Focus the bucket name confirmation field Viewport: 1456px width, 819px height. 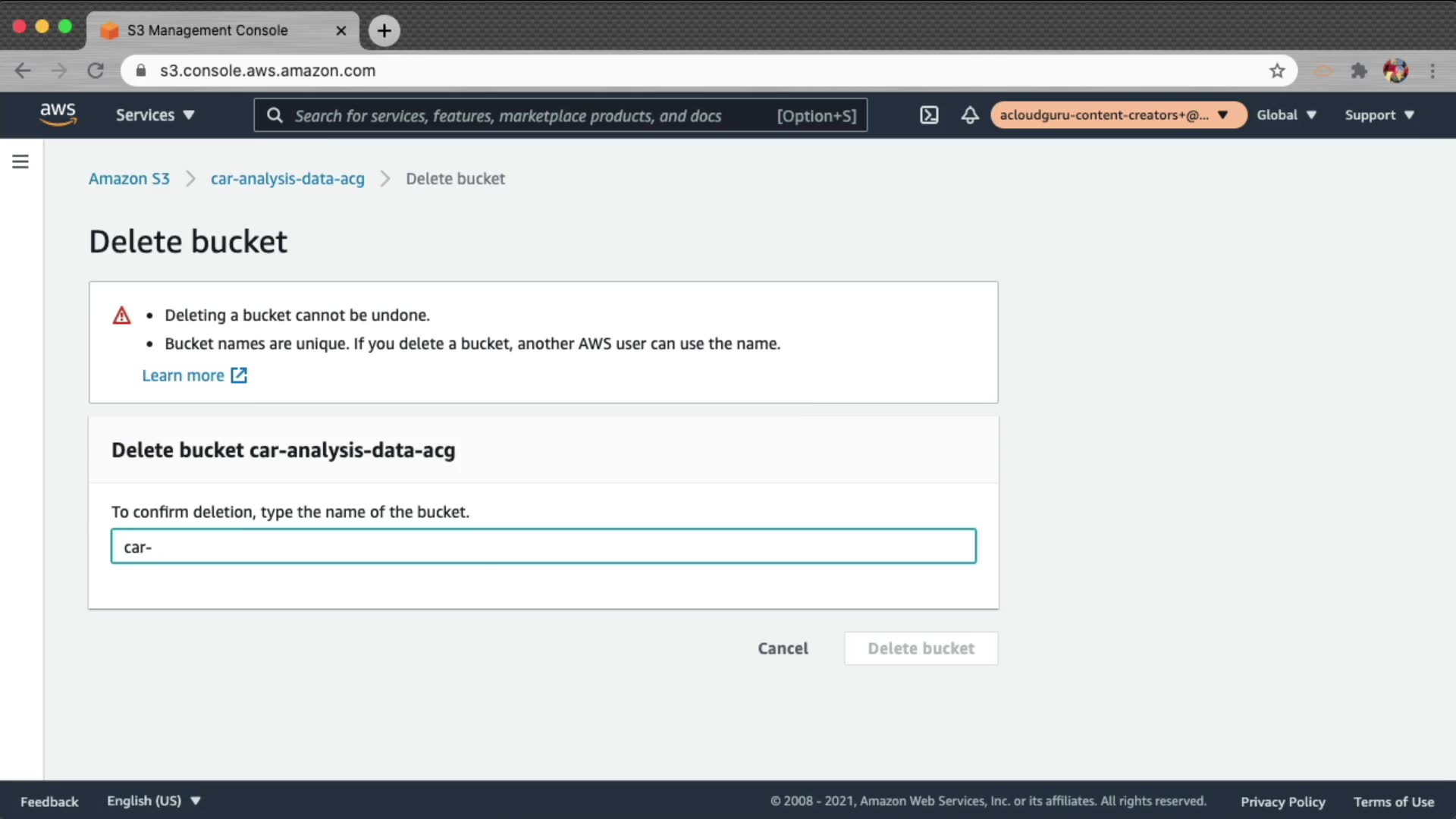pos(543,547)
